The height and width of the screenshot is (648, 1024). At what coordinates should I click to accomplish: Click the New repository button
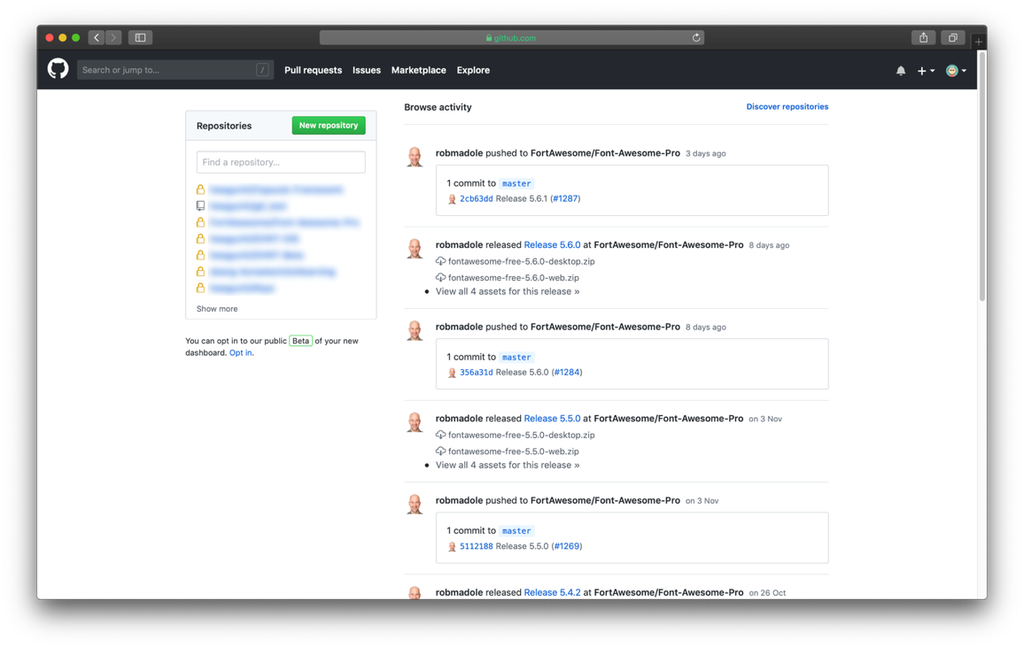click(328, 125)
